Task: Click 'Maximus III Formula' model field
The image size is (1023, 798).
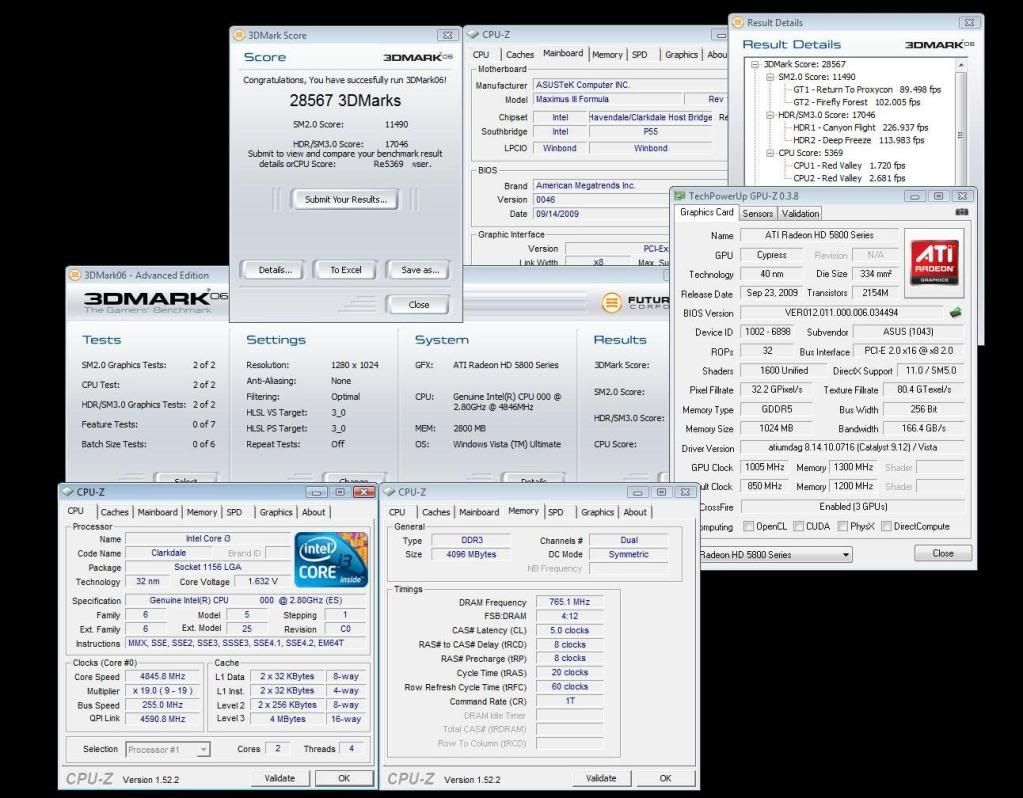Action: (608, 99)
